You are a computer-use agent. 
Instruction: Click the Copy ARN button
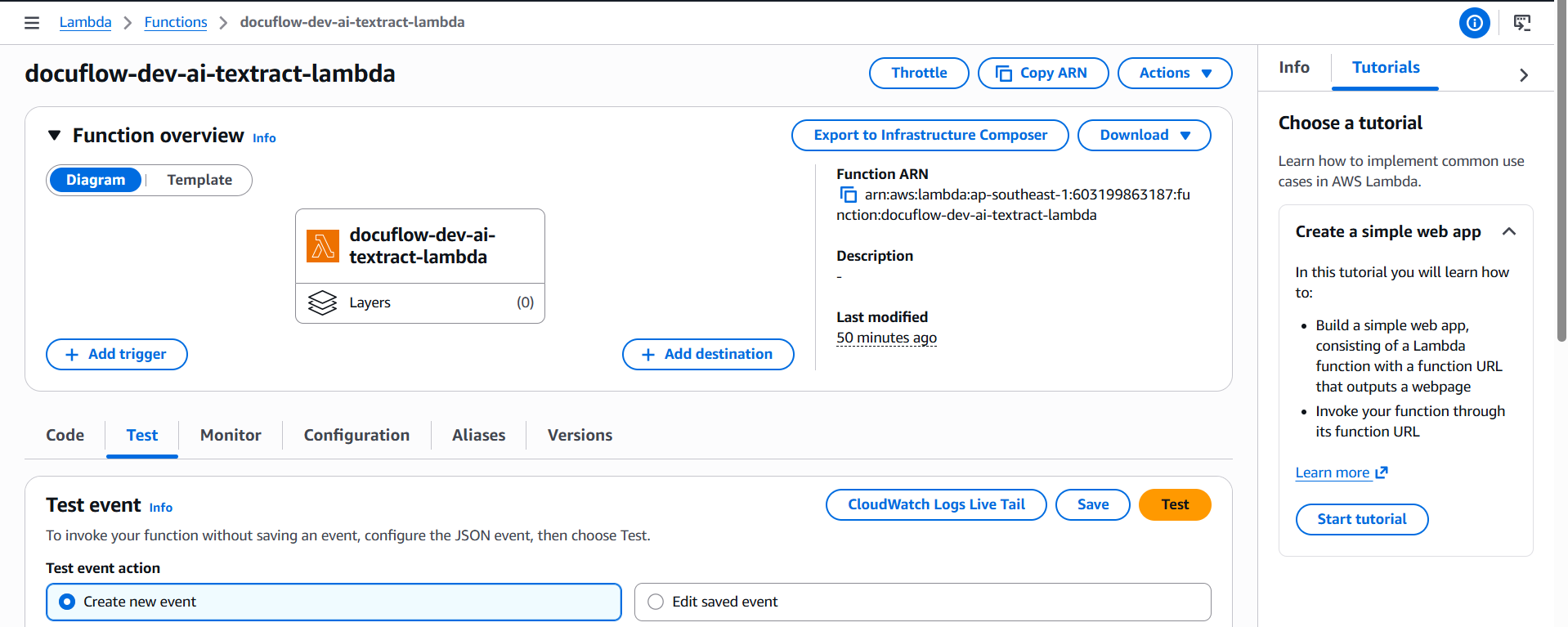1043,73
